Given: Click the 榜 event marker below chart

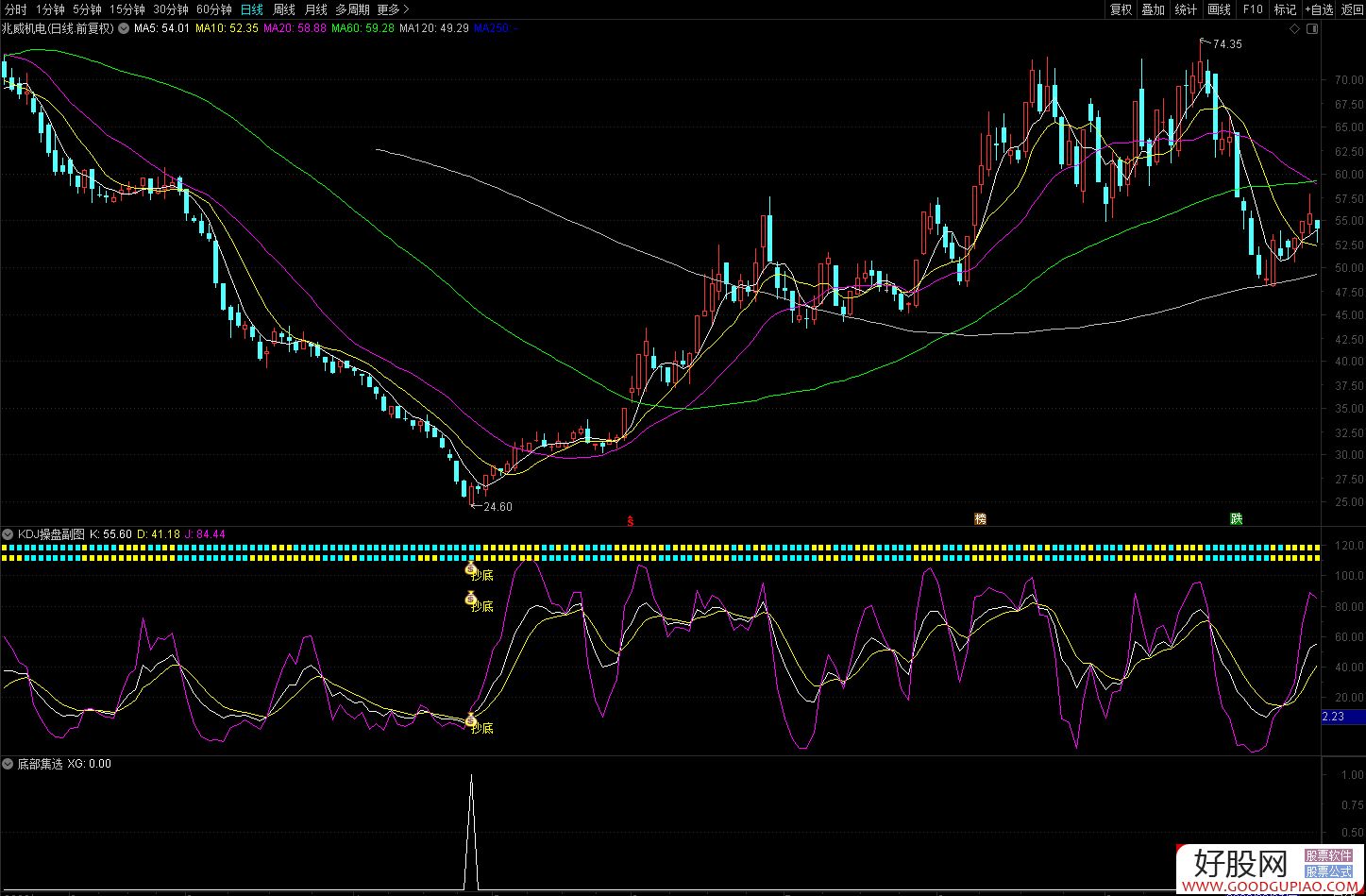Looking at the screenshot, I should (980, 519).
